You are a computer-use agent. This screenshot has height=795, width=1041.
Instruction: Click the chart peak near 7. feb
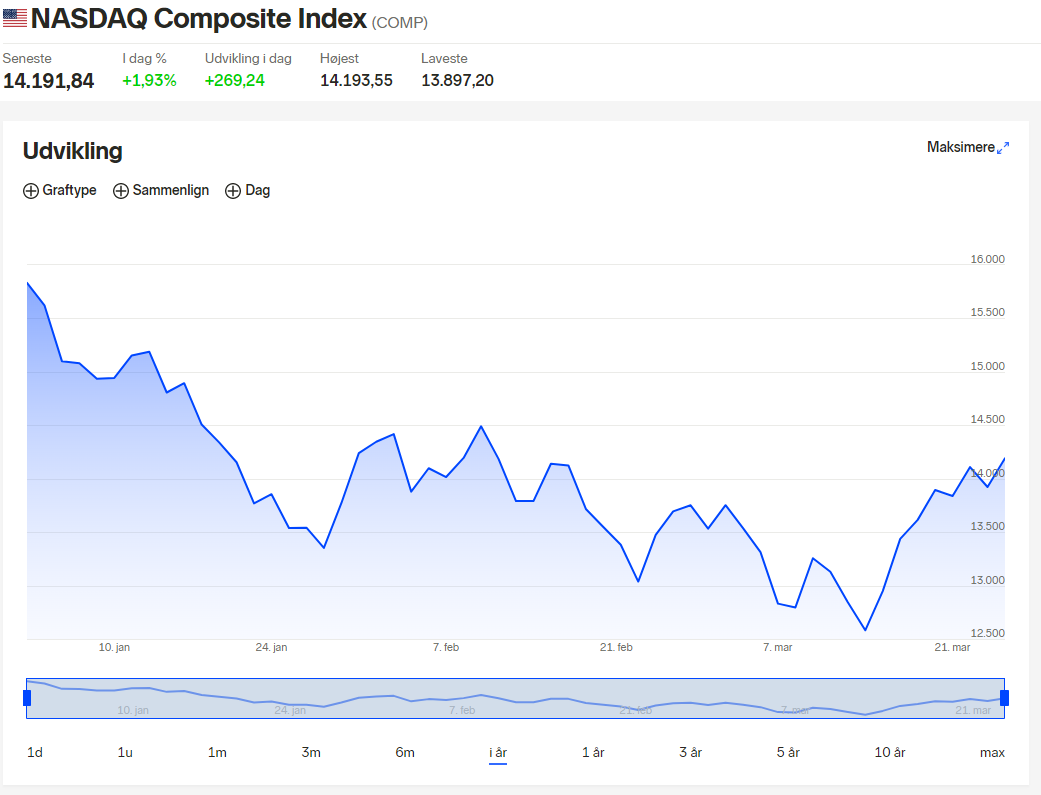(x=481, y=426)
